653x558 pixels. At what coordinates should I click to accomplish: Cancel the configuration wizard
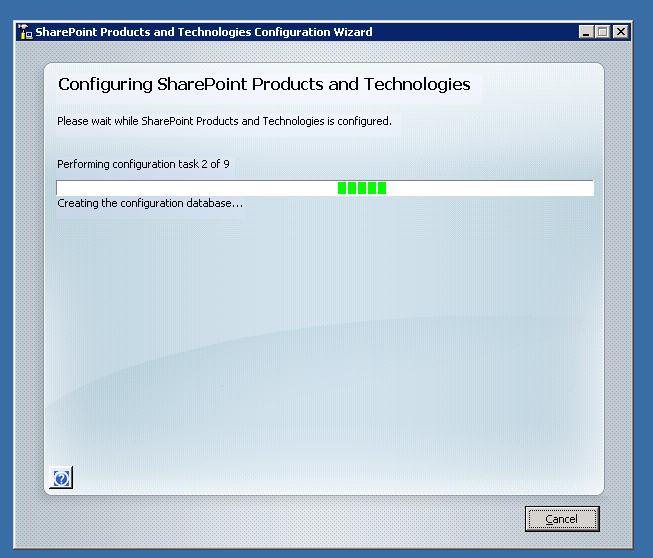[x=562, y=519]
